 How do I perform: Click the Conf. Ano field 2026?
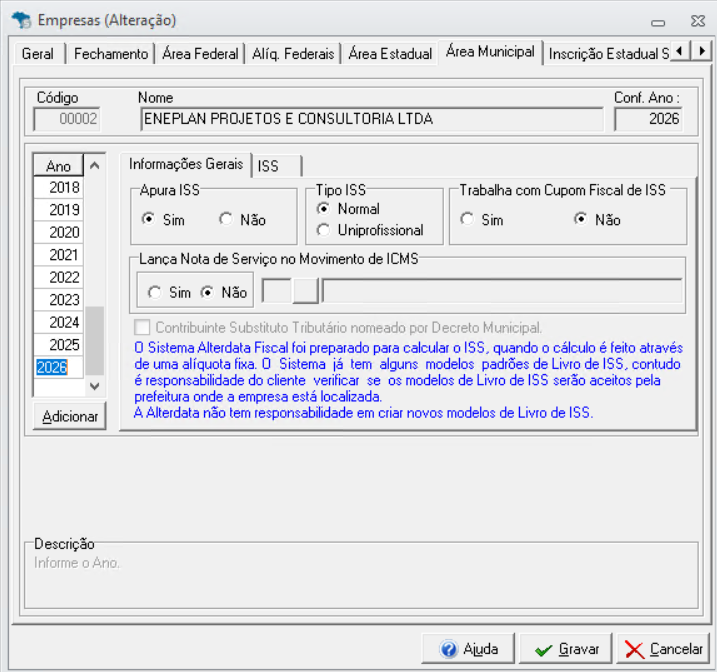click(x=648, y=119)
